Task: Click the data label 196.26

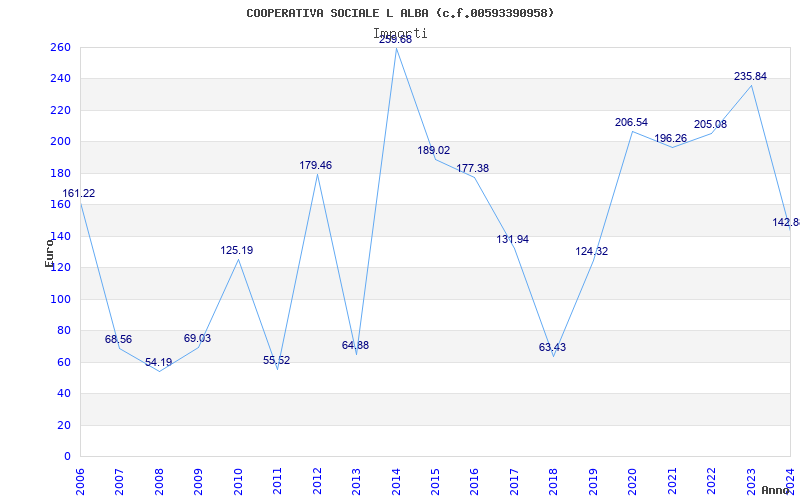Action: [x=671, y=138]
